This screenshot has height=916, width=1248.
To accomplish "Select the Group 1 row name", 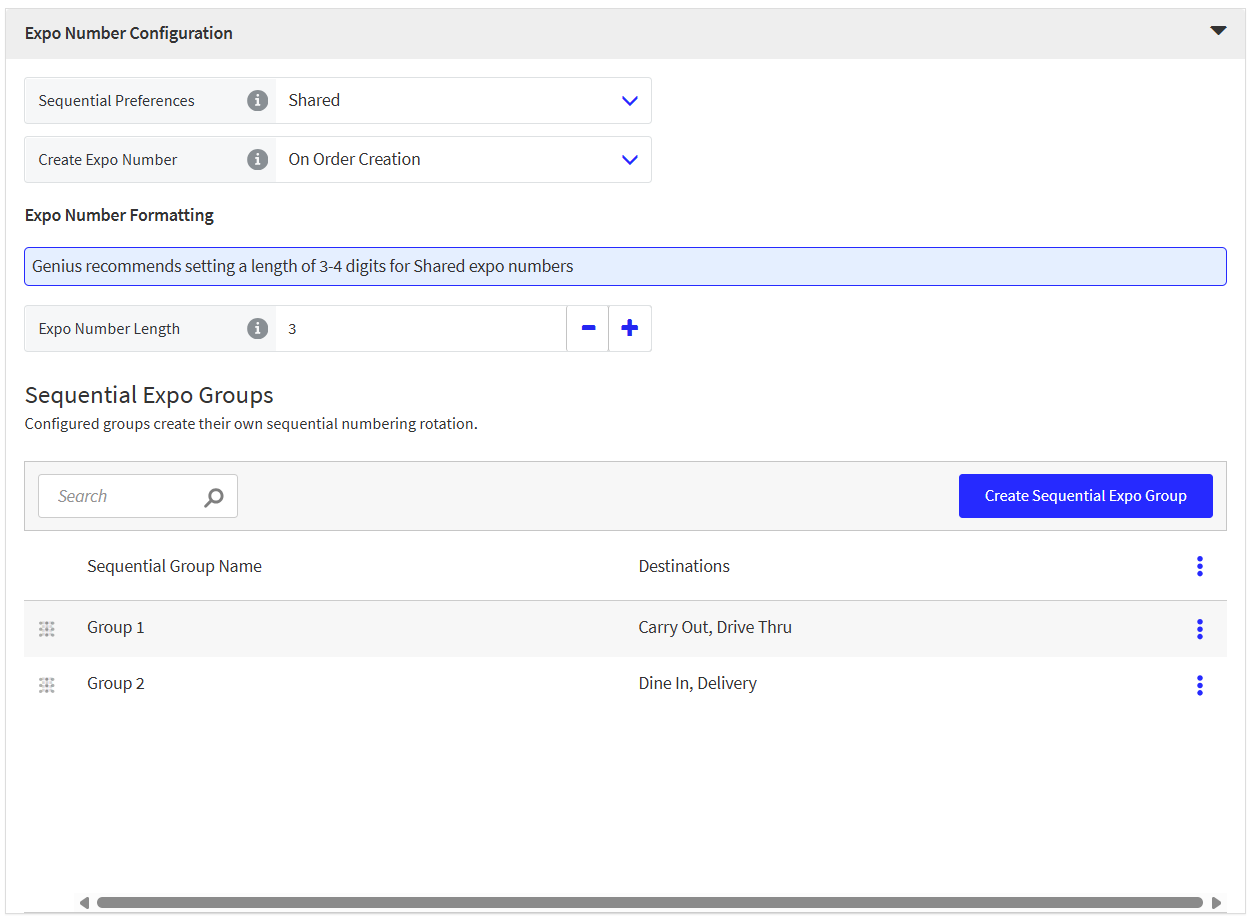I will click(x=116, y=628).
